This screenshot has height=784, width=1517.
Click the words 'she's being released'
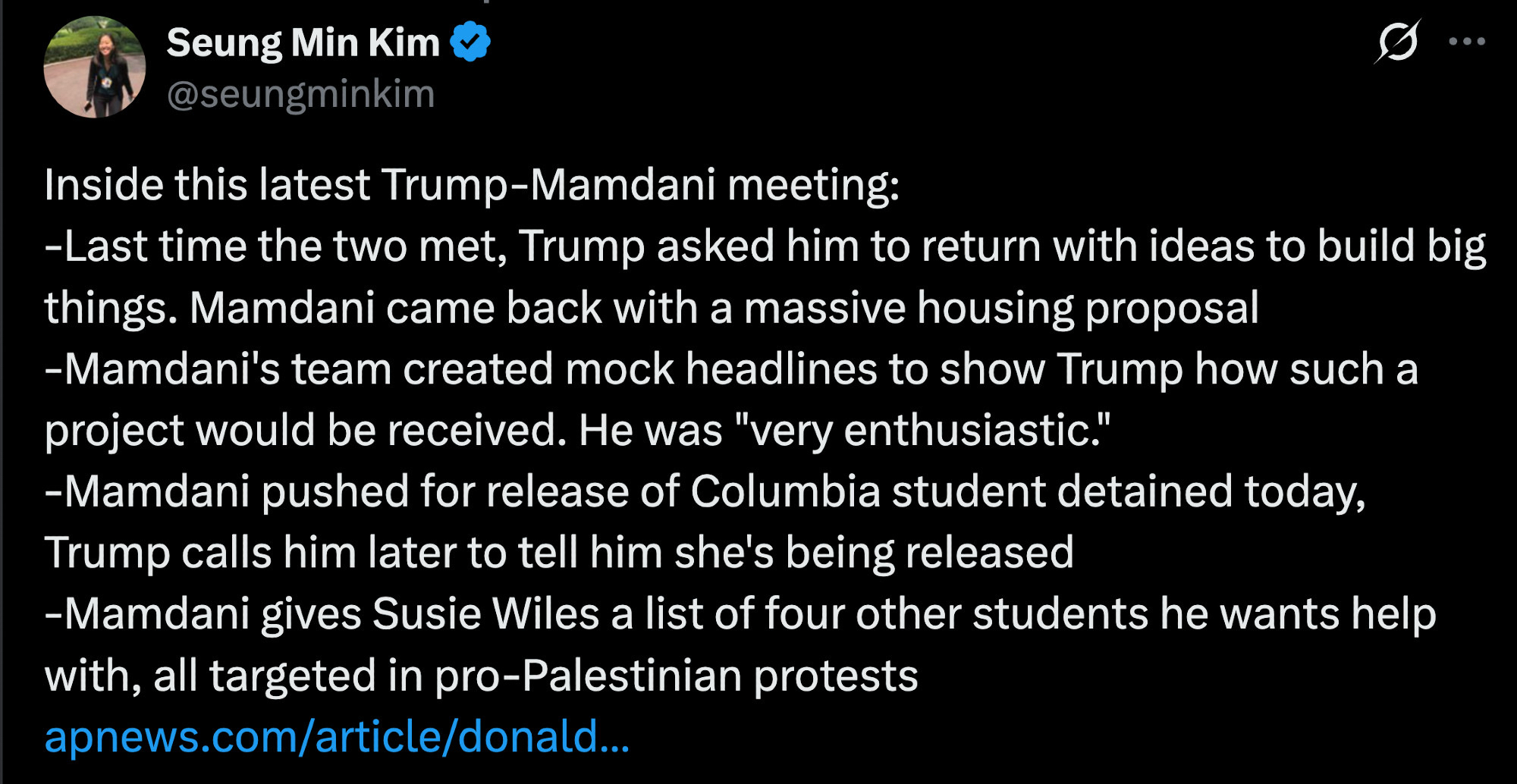(874, 553)
